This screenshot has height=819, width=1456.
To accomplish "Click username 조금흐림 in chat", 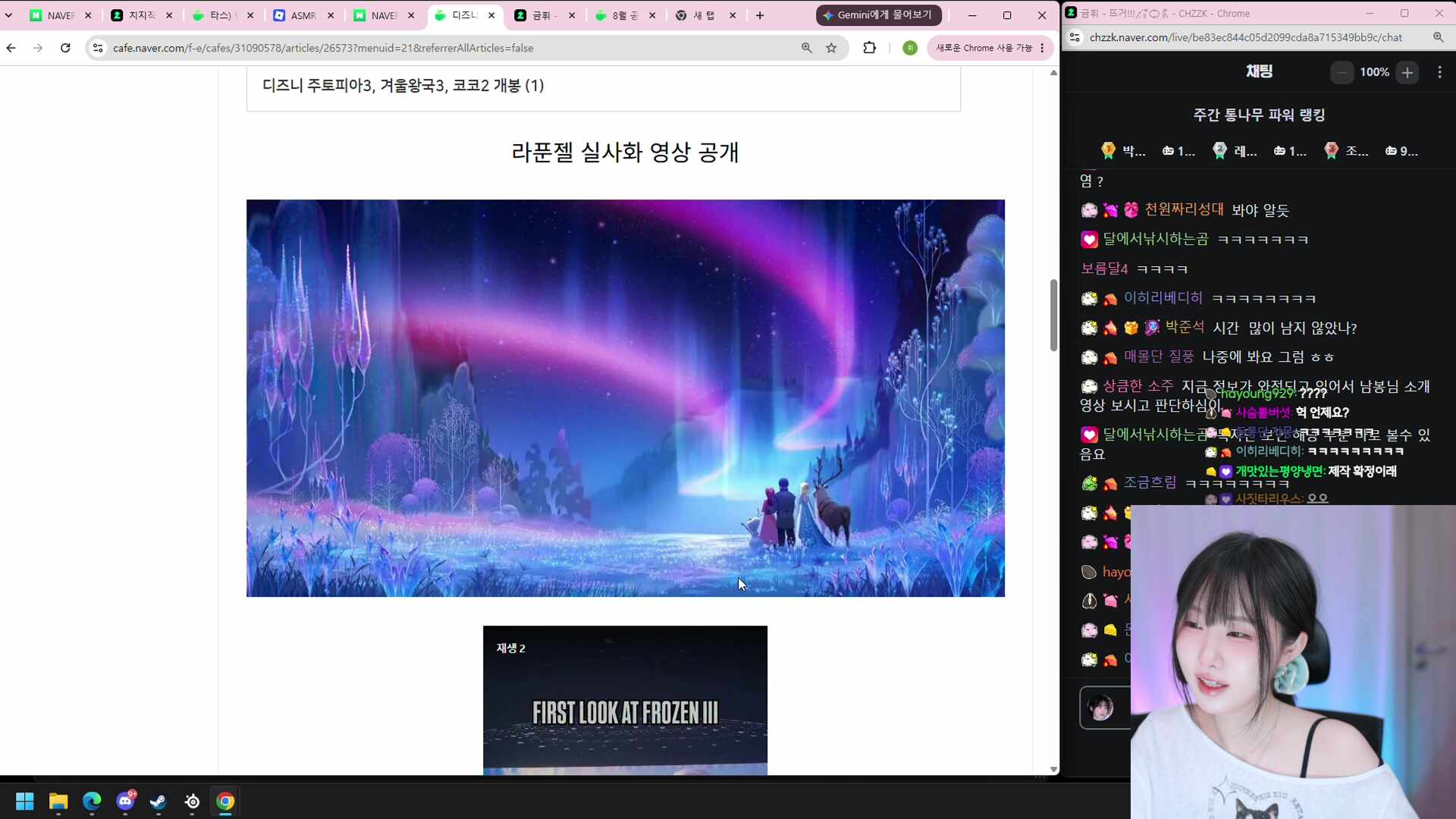I will (x=1150, y=482).
